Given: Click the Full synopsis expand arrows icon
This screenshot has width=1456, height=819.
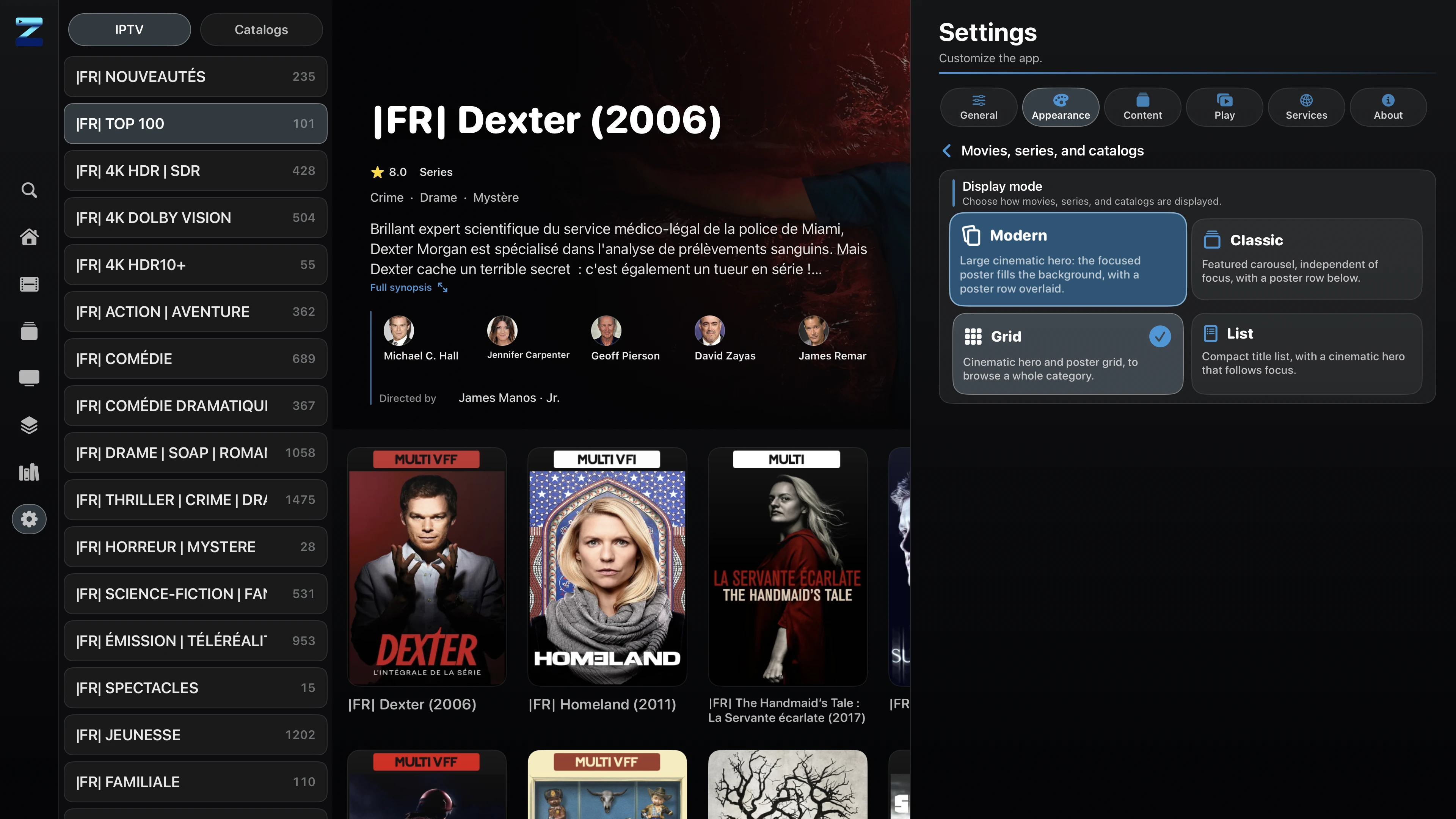Looking at the screenshot, I should (x=442, y=288).
